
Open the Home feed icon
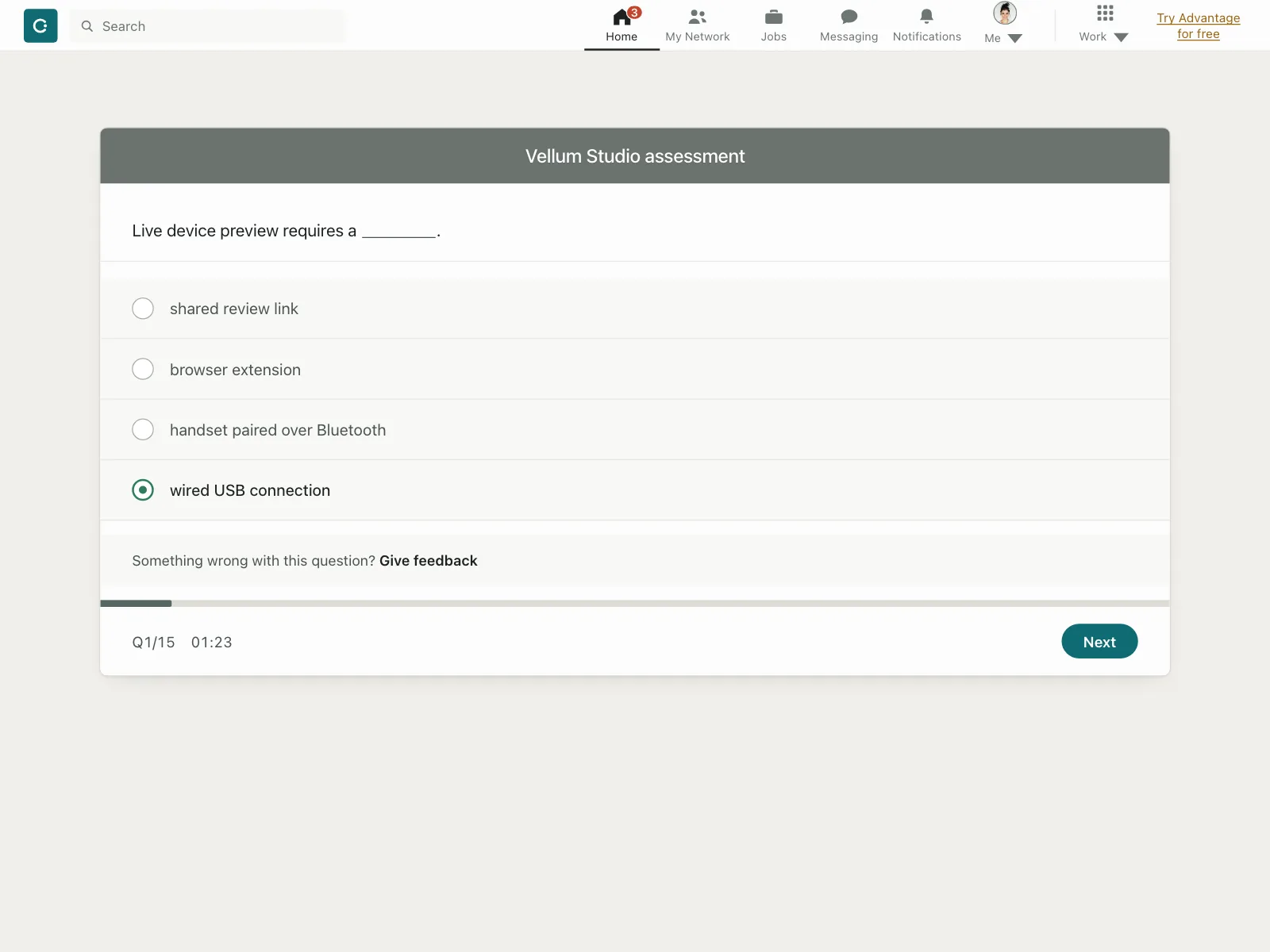(x=622, y=17)
